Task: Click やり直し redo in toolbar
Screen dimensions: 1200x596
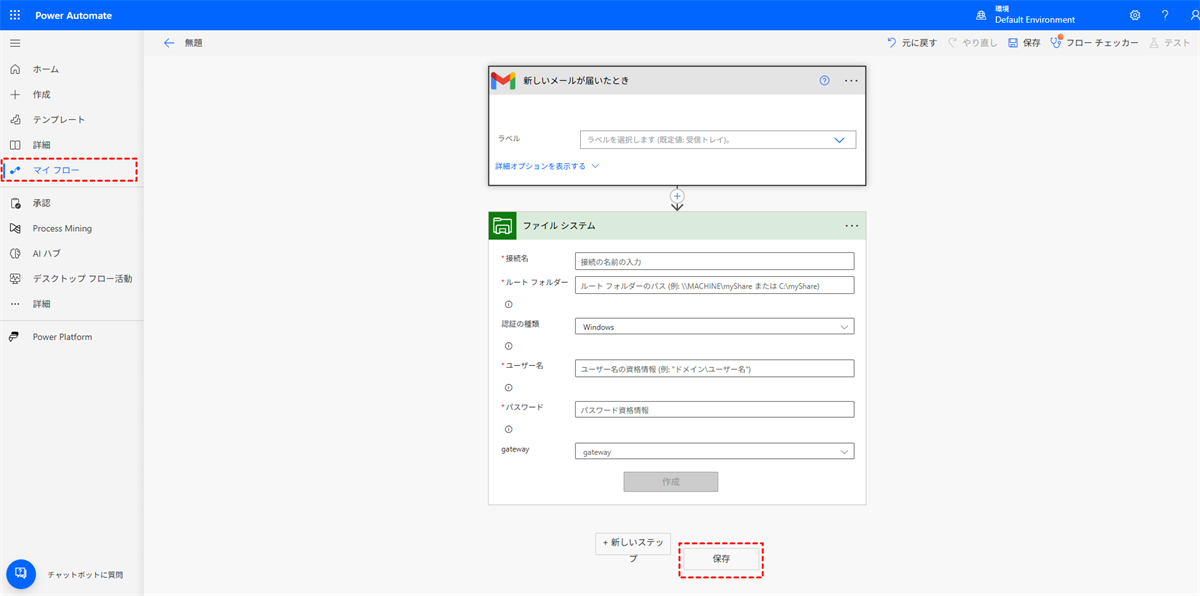Action: point(972,43)
